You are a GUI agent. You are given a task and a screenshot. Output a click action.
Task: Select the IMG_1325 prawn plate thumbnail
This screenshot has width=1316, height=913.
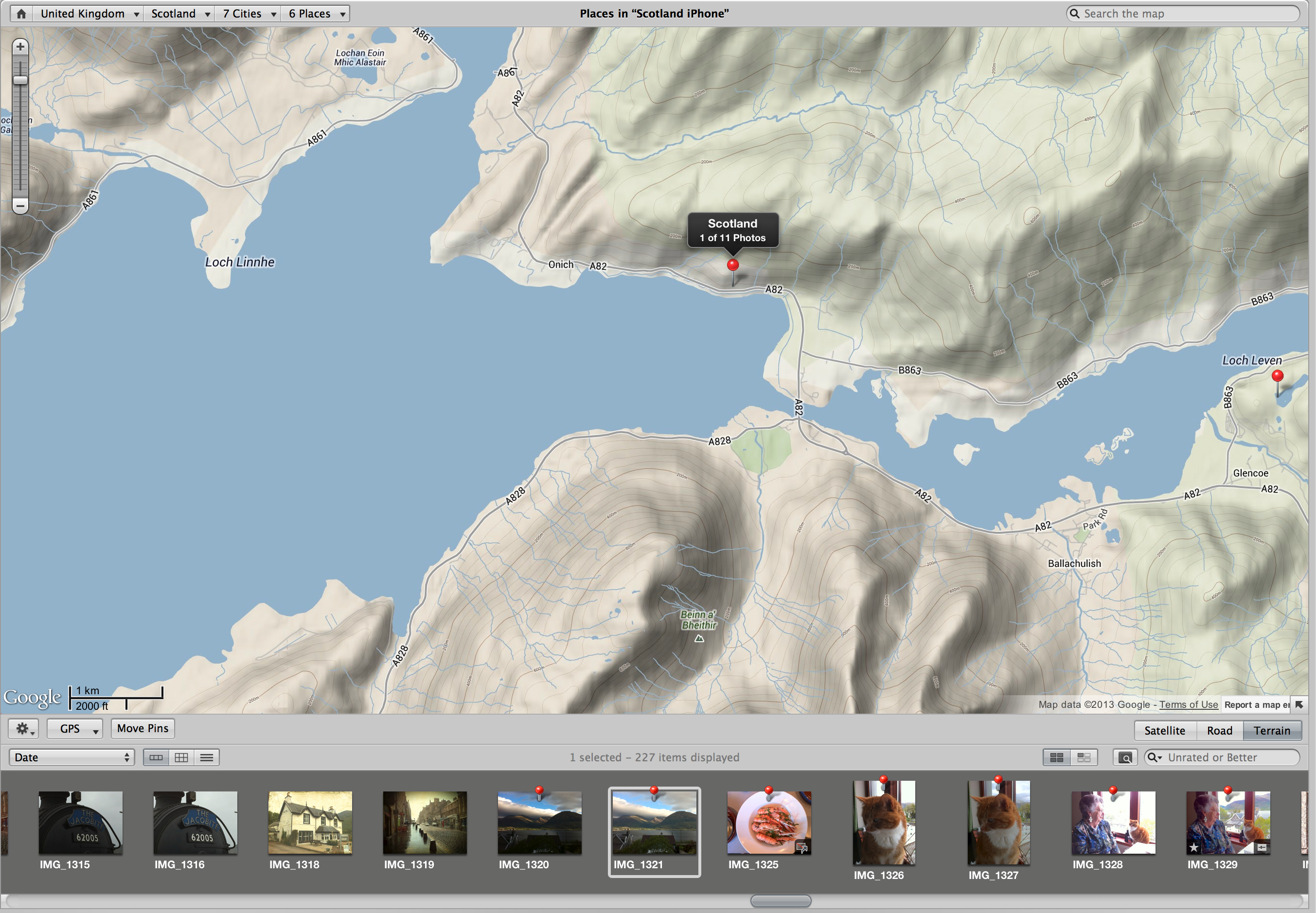[768, 823]
